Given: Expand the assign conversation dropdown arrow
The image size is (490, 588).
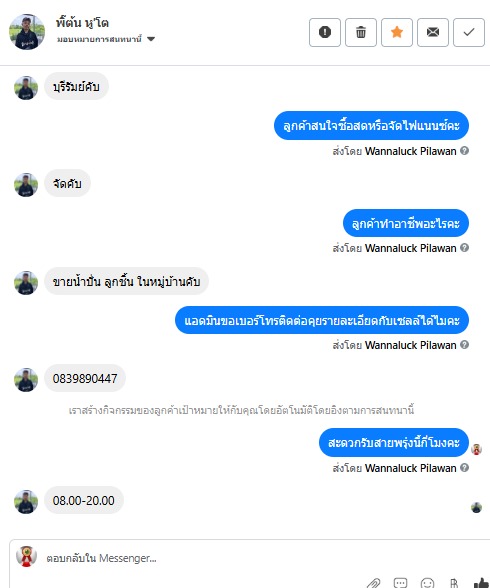Looking at the screenshot, I should tap(151, 39).
